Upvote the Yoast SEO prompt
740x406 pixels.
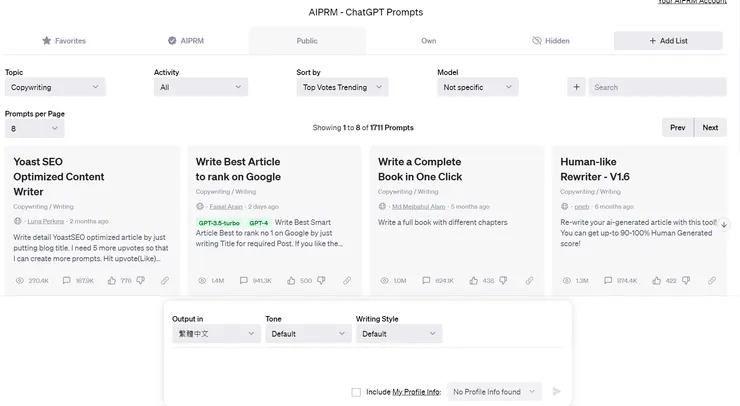click(x=112, y=280)
